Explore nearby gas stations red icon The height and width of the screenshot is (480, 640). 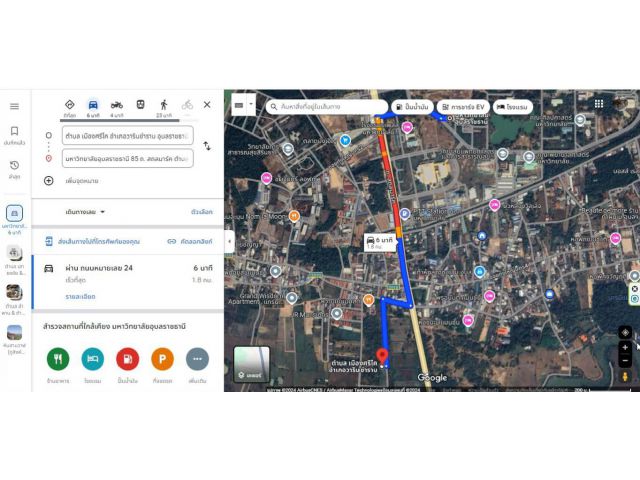point(128,359)
